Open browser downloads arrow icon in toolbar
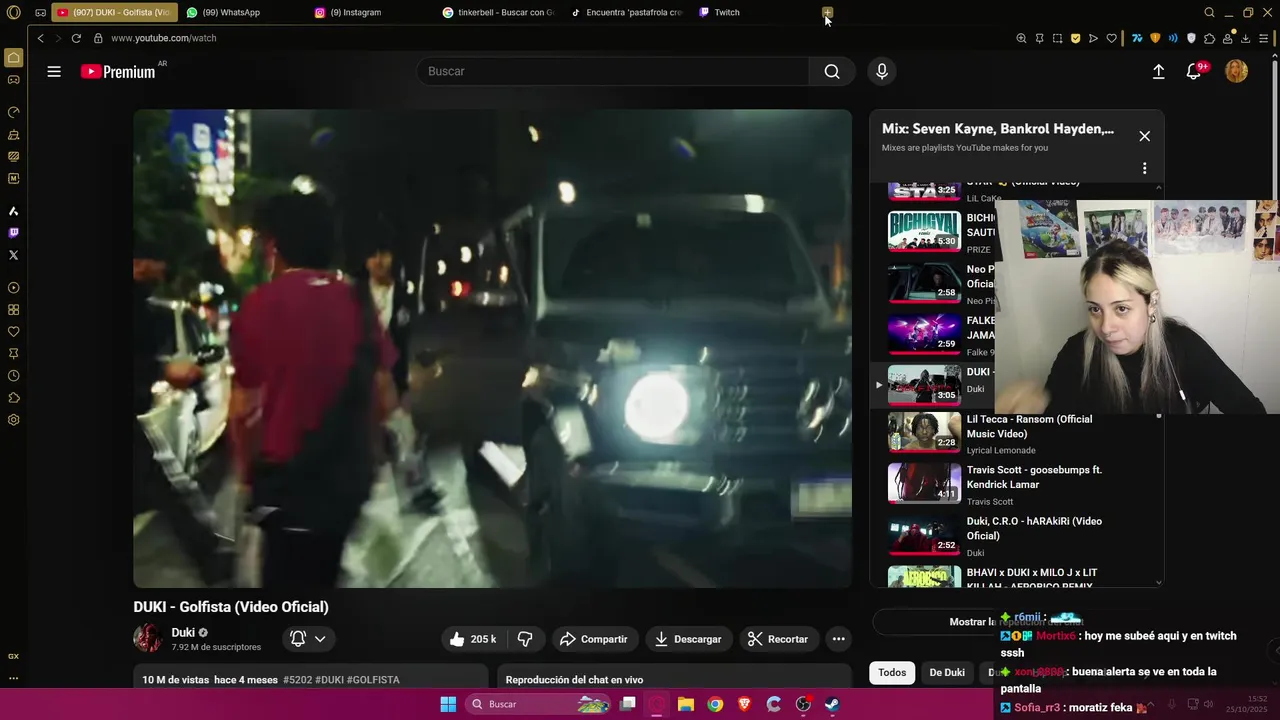The image size is (1280, 720). click(x=1246, y=38)
